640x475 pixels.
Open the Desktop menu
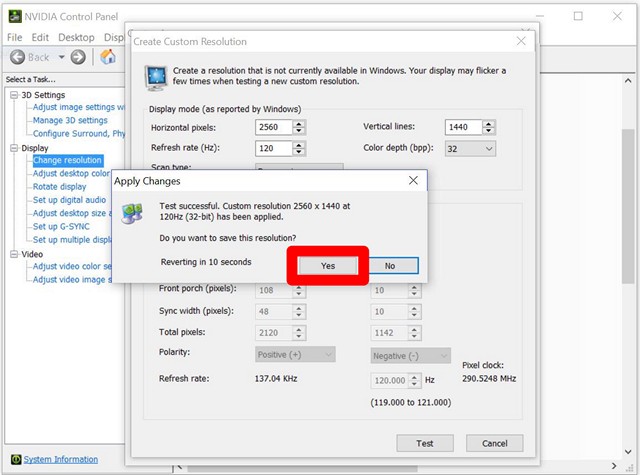(x=76, y=38)
